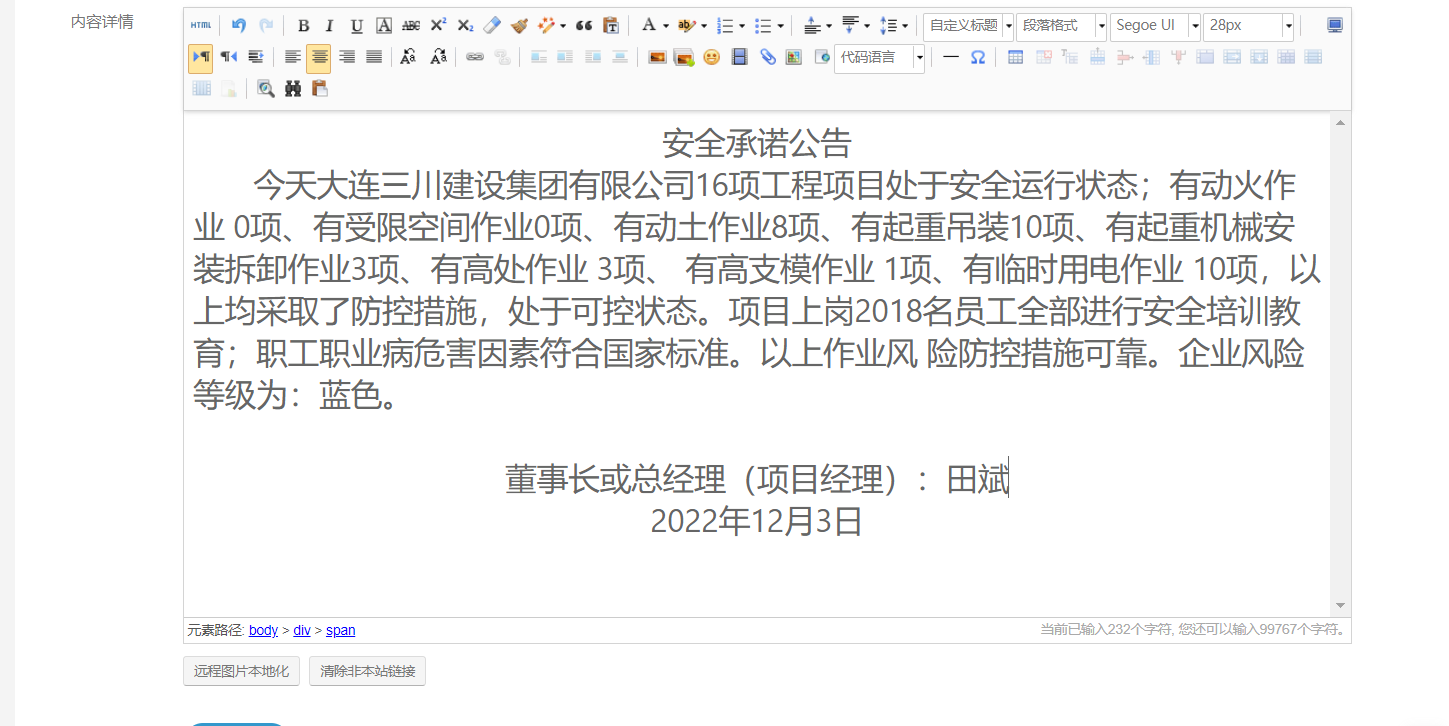Screen dimensions: 1449x726
Task: Insert special character with Omega icon
Action: (978, 57)
